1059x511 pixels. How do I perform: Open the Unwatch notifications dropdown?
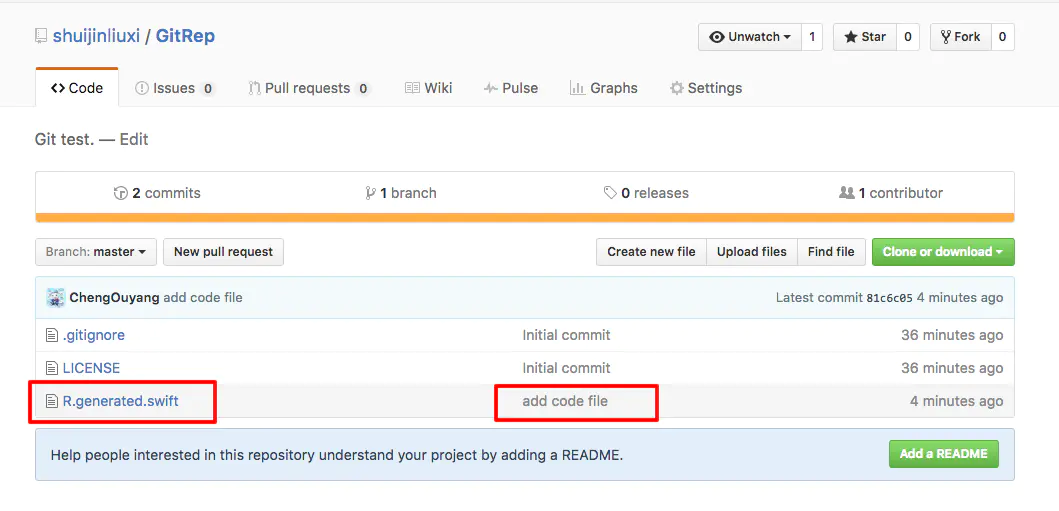pos(750,37)
